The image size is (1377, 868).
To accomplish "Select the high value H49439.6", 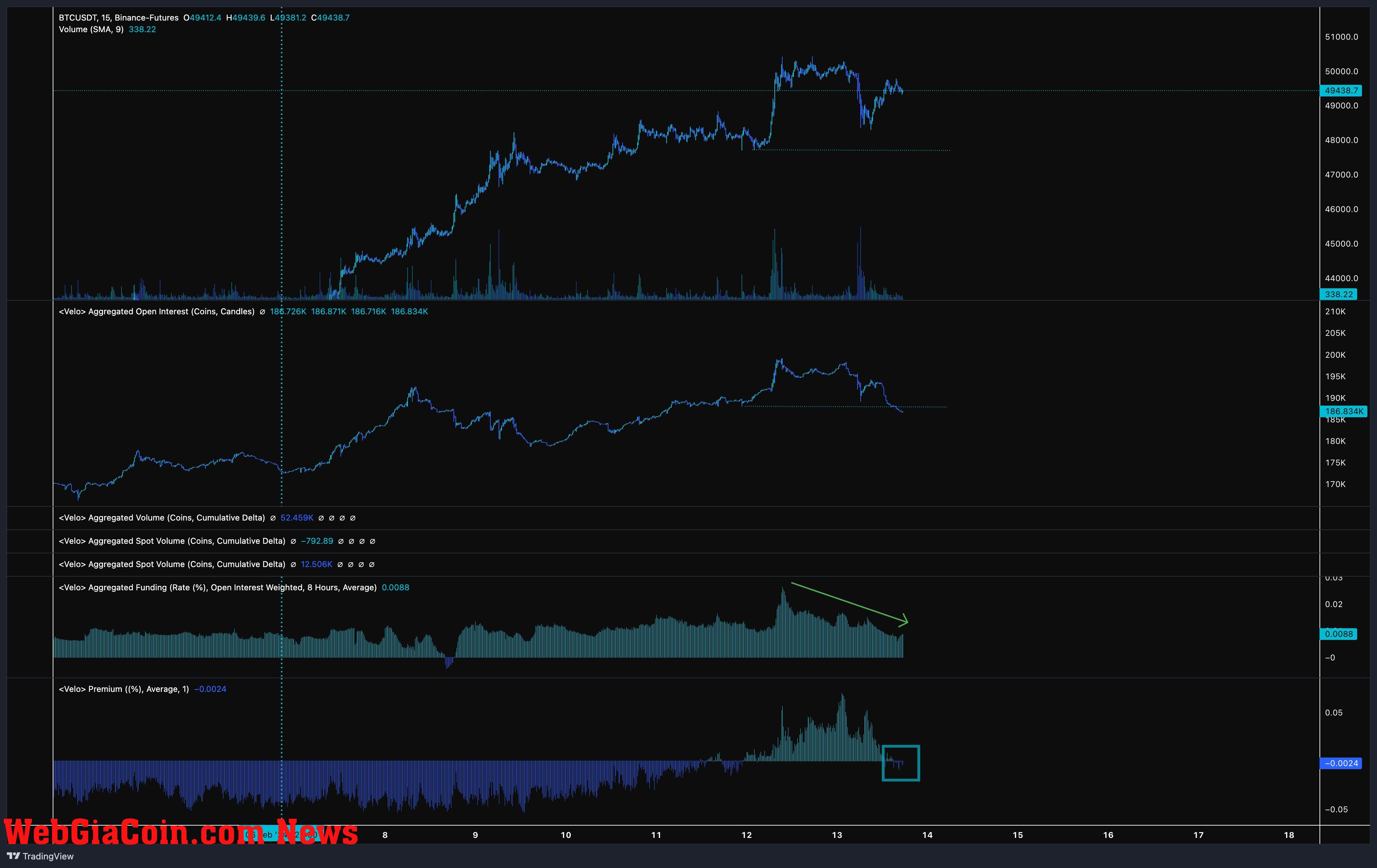I will 246,18.
